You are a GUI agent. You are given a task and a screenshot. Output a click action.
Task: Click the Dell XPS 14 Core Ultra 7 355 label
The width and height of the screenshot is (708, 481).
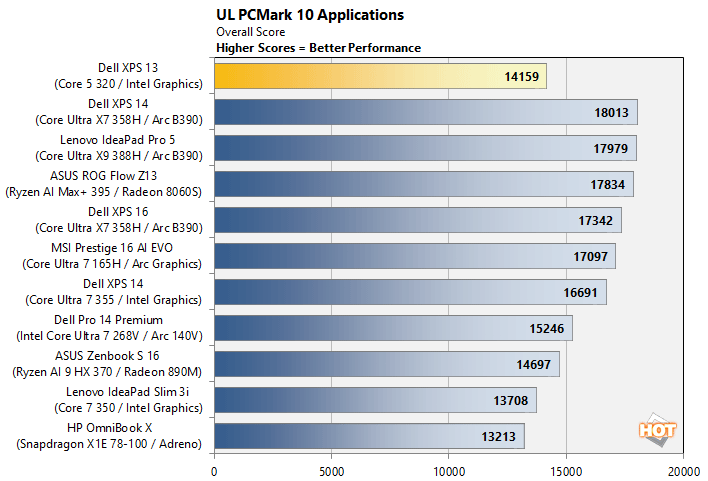pyautogui.click(x=113, y=292)
